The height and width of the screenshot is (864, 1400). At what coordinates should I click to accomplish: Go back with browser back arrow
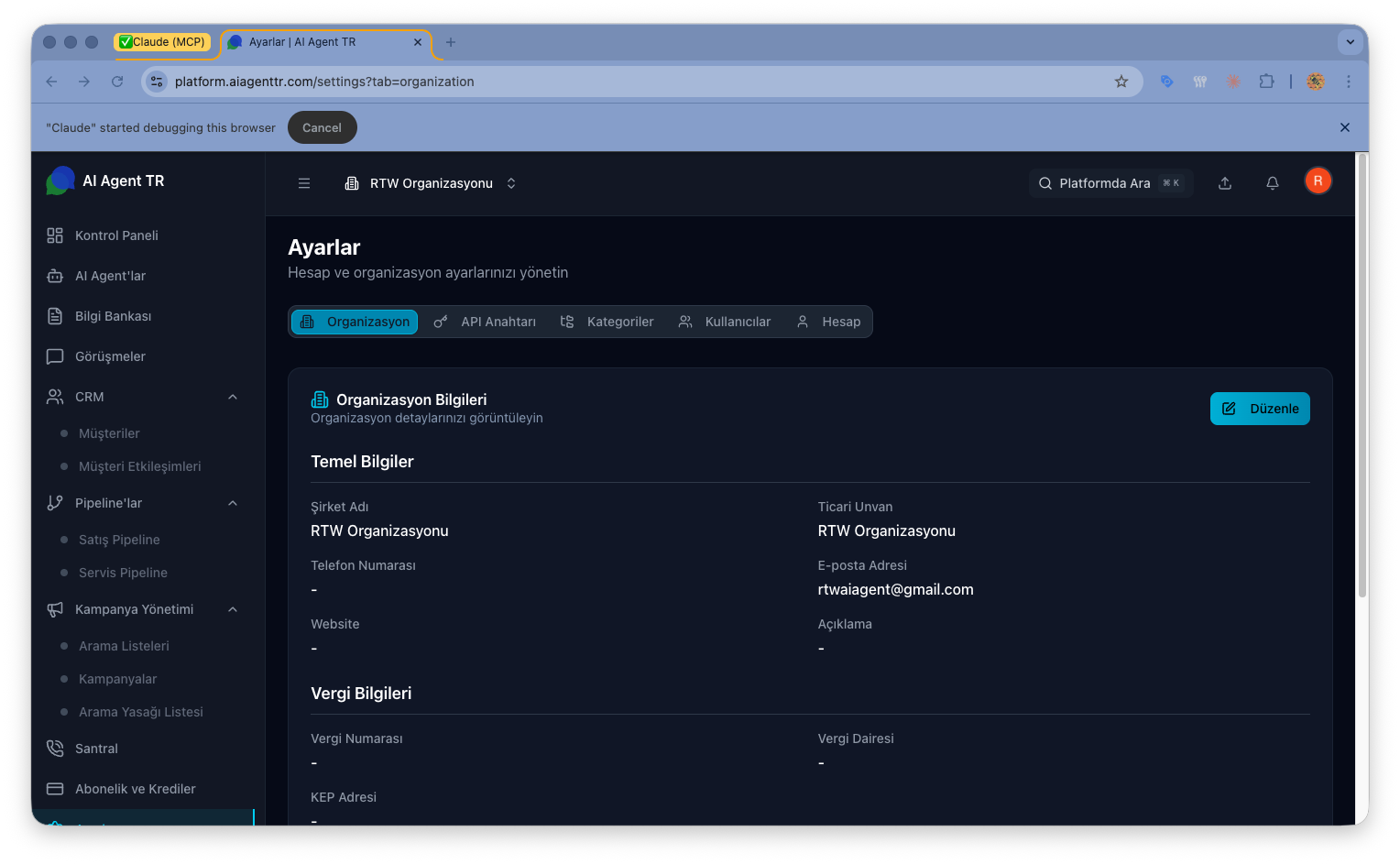pos(51,82)
